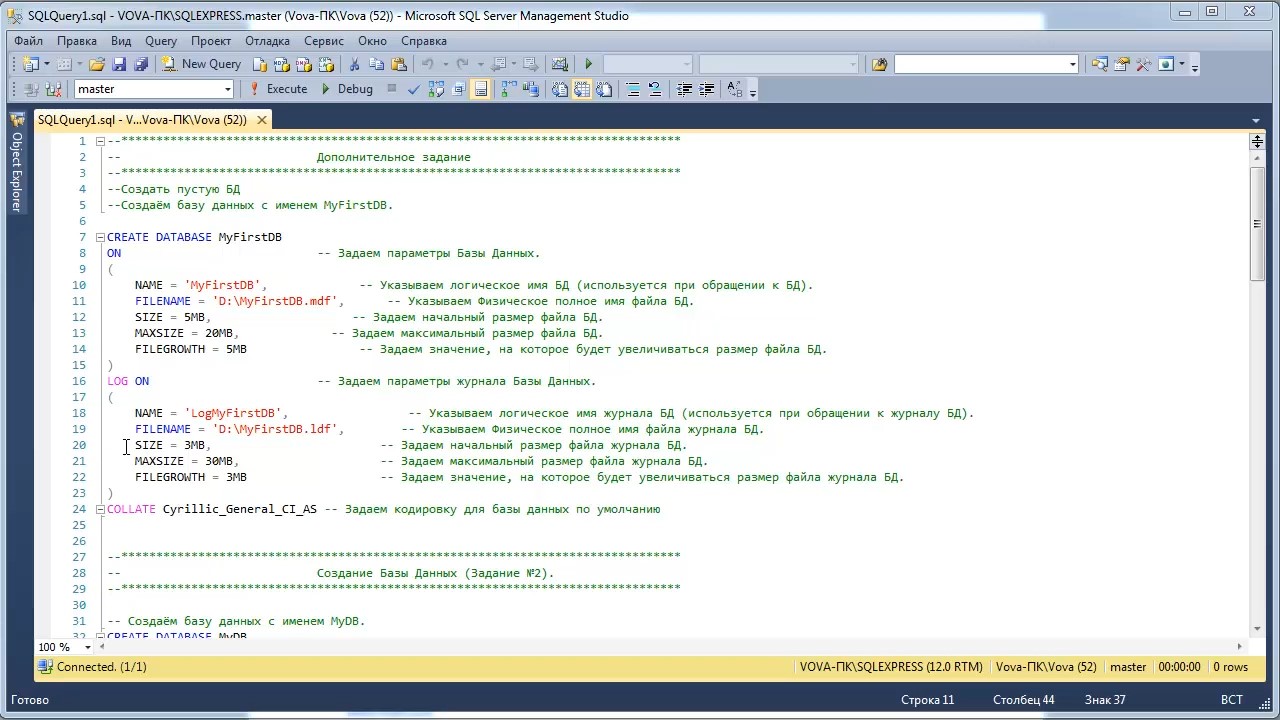Open the 100 % zoom dropdown
The height and width of the screenshot is (720, 1280).
[87, 647]
